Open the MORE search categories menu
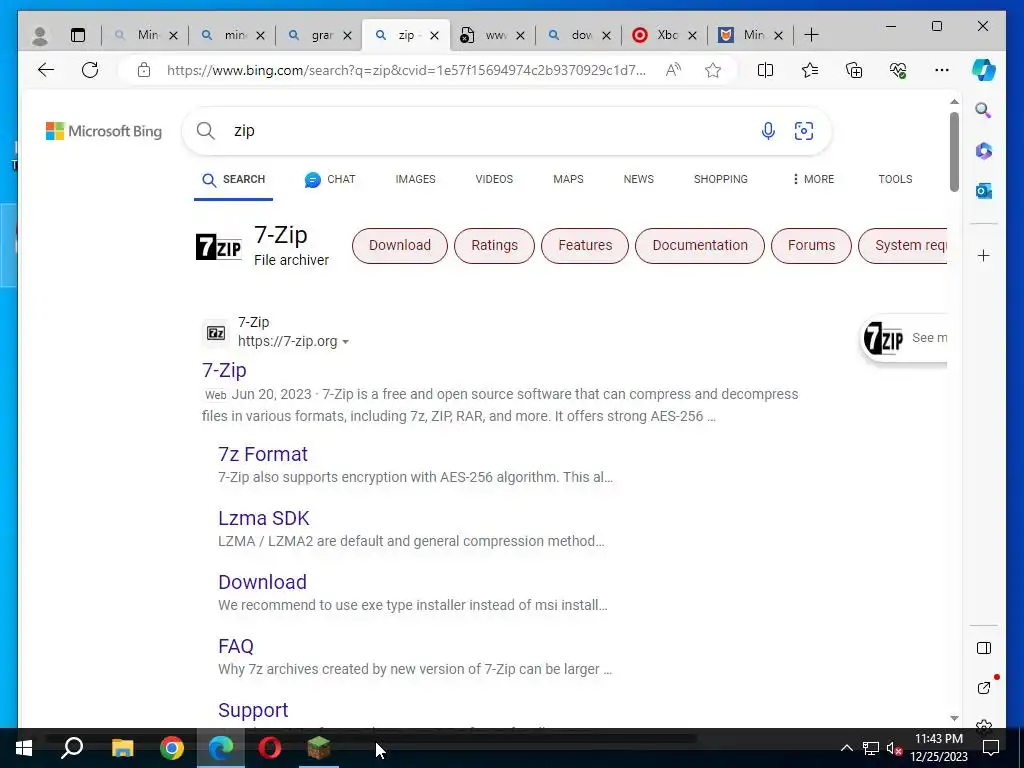The width and height of the screenshot is (1024, 768). click(x=812, y=179)
